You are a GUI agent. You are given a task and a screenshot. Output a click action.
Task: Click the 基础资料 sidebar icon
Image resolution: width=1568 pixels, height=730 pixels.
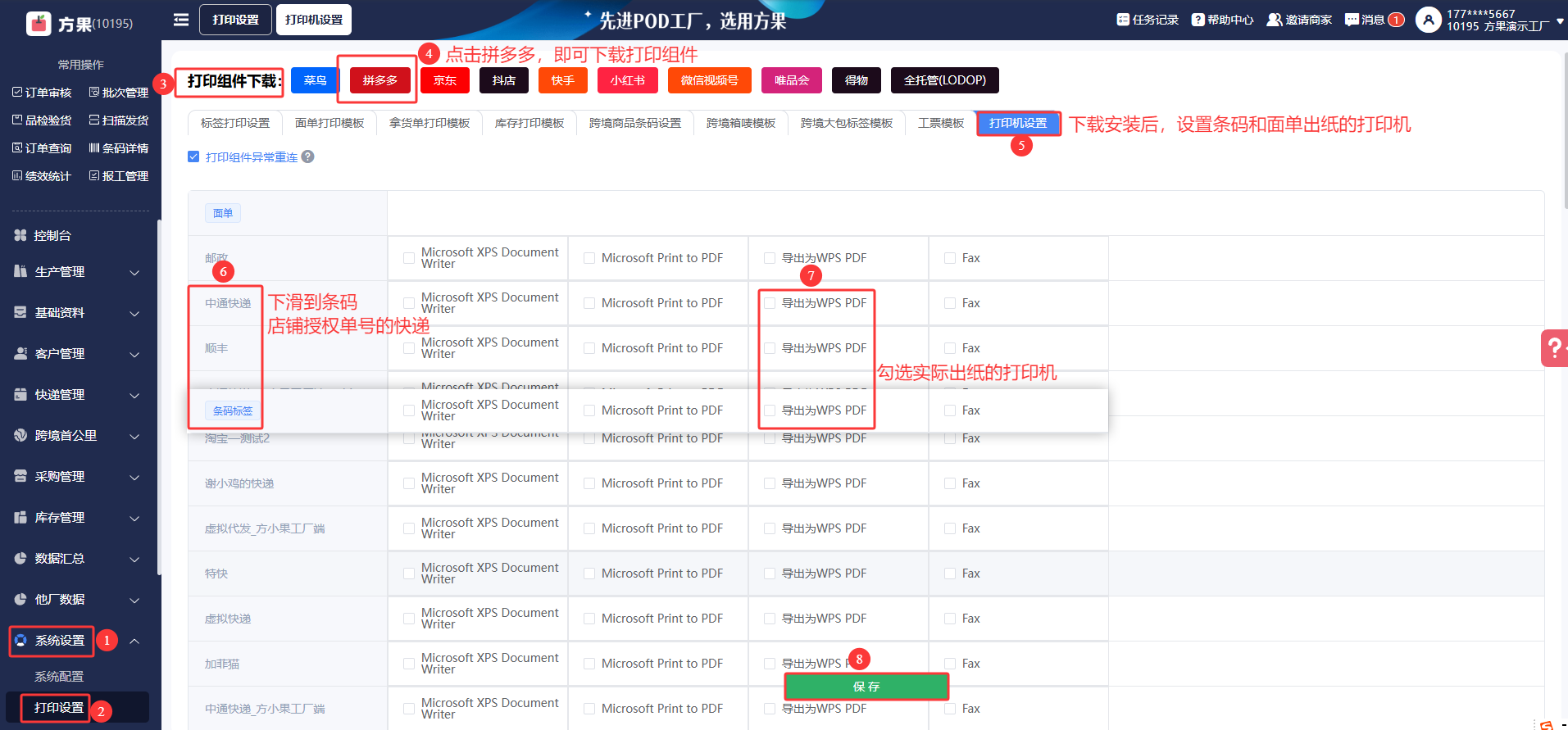pos(20,312)
